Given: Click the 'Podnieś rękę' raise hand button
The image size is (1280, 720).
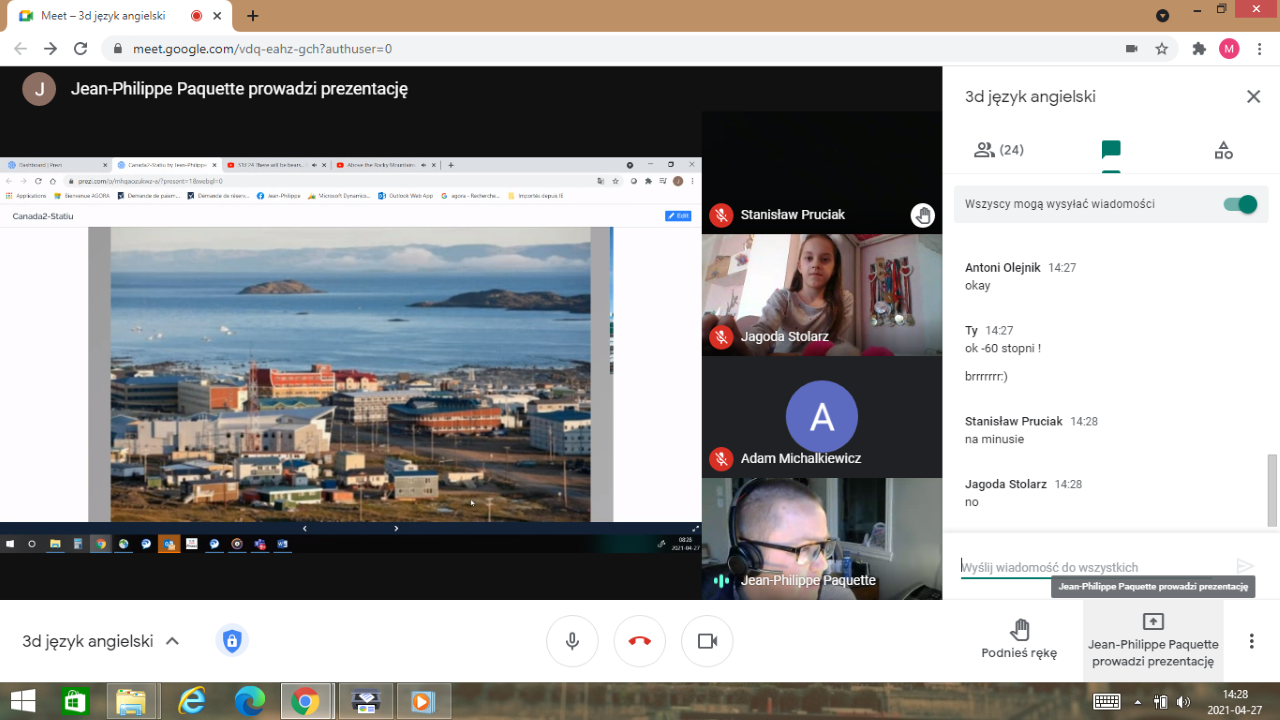Looking at the screenshot, I should click(x=1019, y=640).
